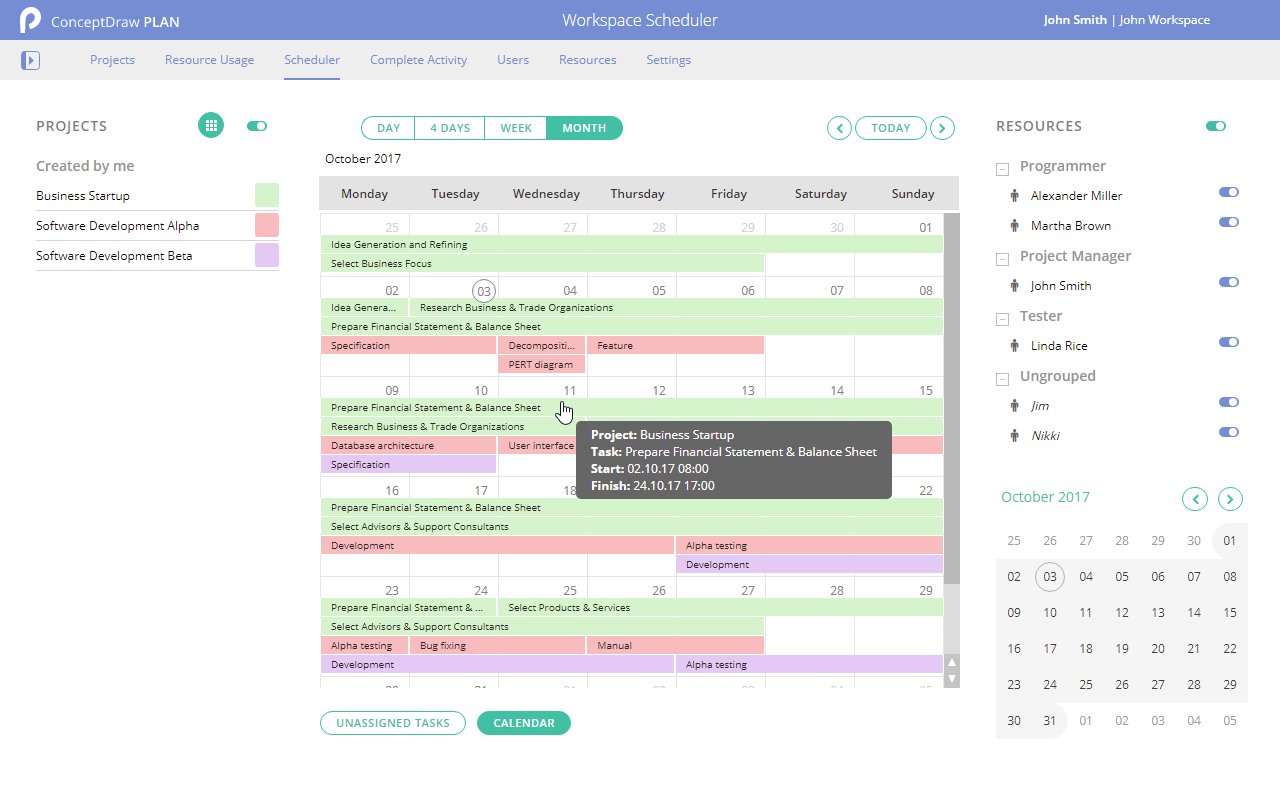This screenshot has width=1280, height=800.
Task: Click the pink swatch next to Software Development Alpha
Action: click(x=266, y=226)
